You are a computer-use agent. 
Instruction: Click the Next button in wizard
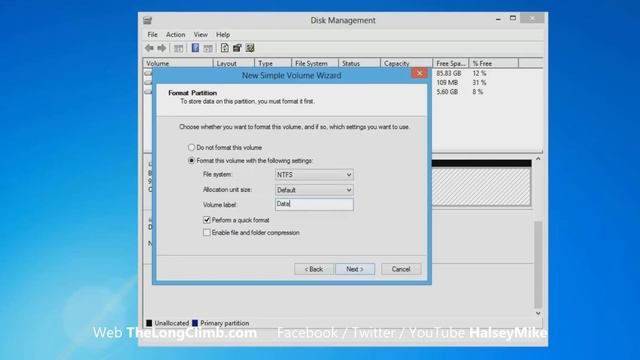pyautogui.click(x=355, y=269)
